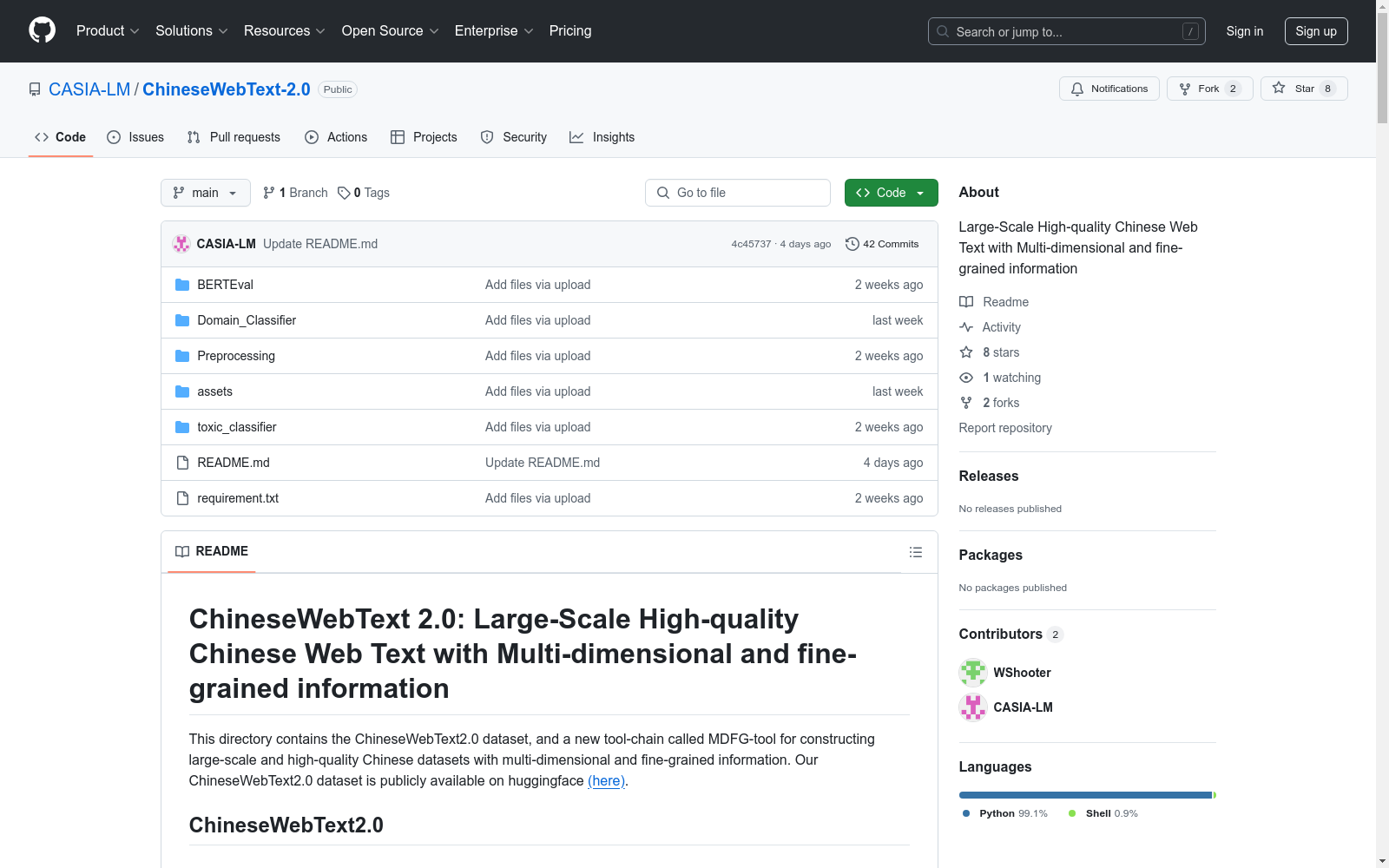Open the README outline list icon

tap(915, 552)
